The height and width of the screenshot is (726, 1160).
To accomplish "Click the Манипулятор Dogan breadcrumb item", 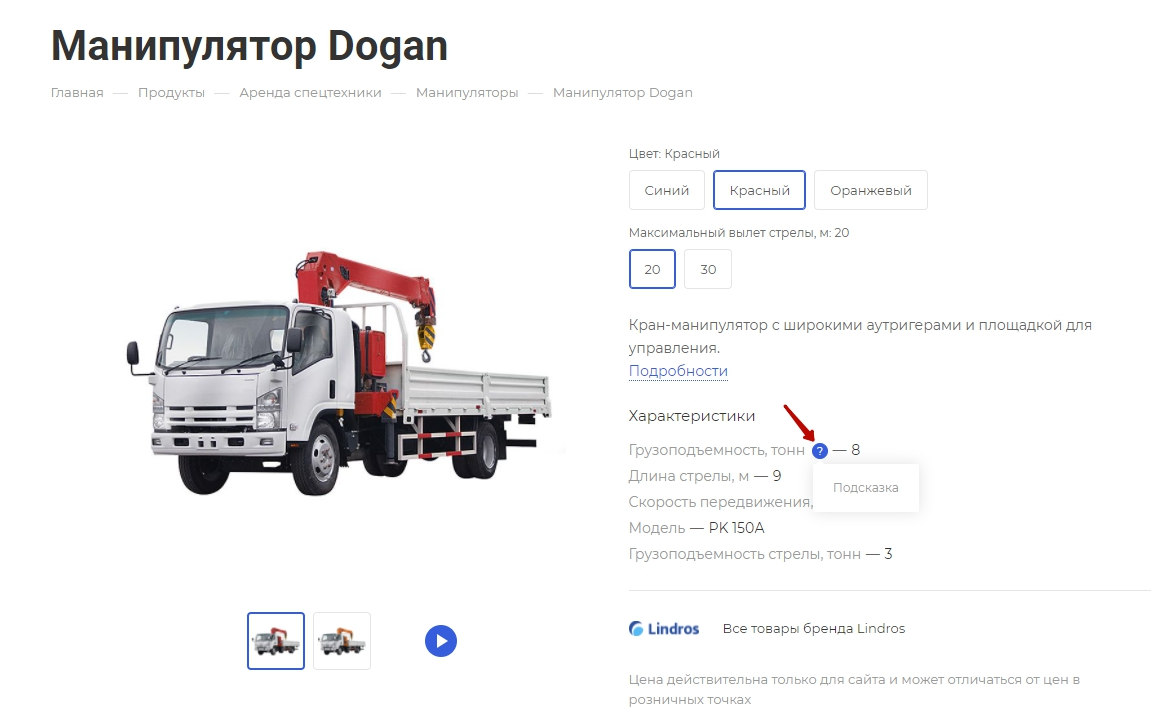I will (622, 93).
